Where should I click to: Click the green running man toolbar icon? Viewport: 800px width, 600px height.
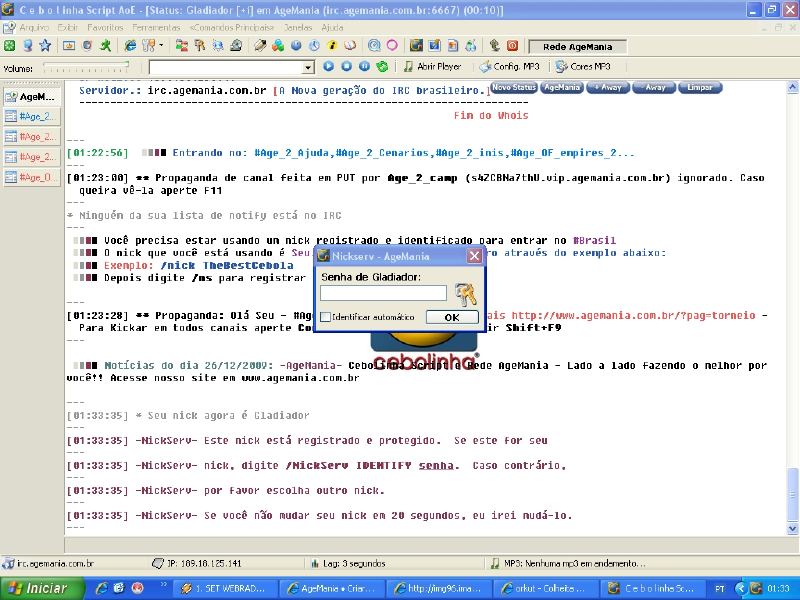106,46
